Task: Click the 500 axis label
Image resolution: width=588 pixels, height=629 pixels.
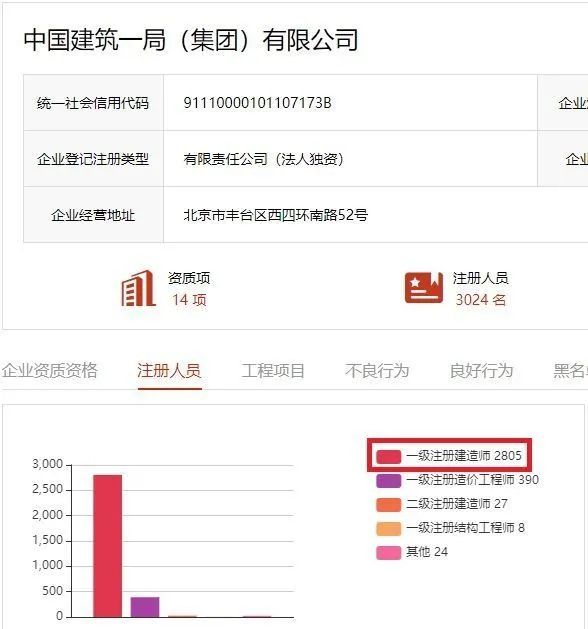Action: (53, 591)
